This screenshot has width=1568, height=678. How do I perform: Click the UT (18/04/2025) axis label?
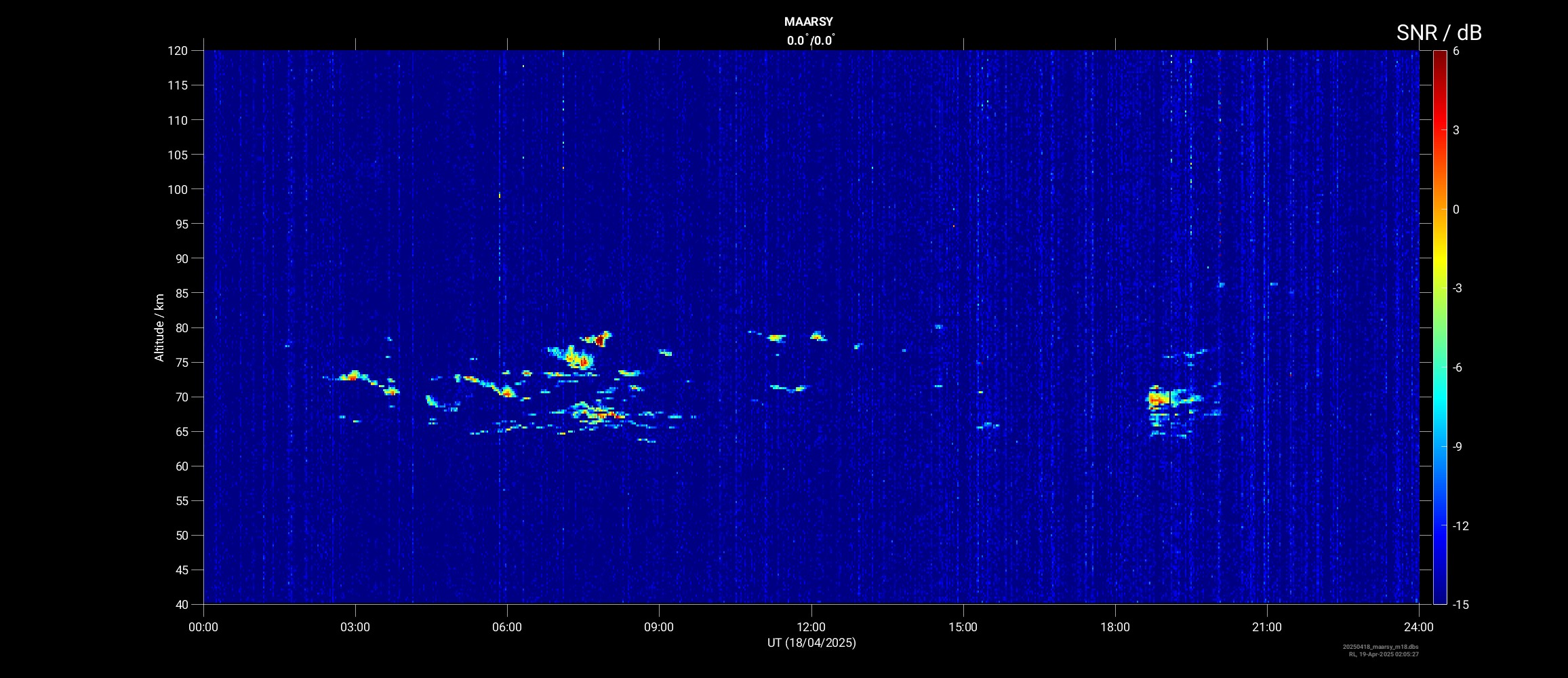[811, 643]
